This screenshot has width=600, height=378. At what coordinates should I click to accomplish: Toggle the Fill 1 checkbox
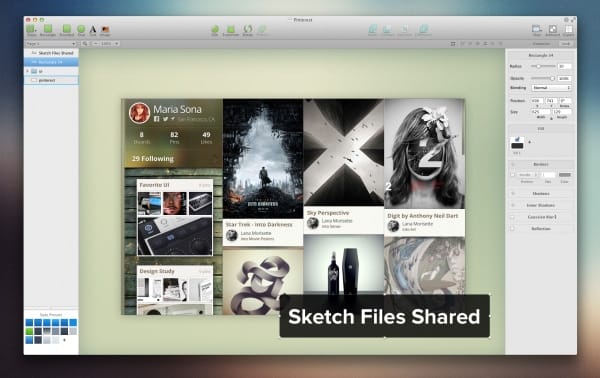pos(517,139)
